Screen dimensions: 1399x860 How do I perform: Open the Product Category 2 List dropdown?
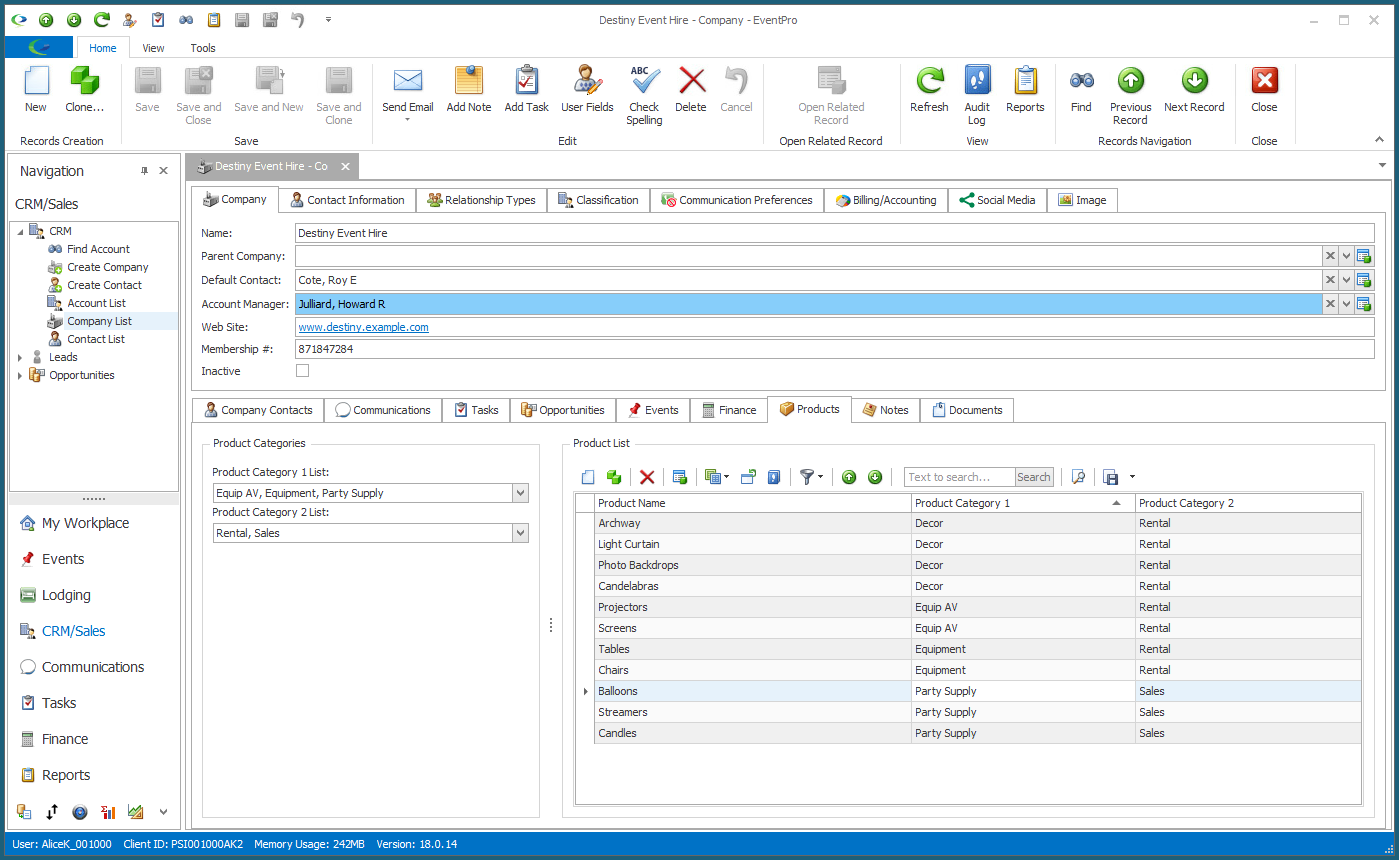(519, 533)
